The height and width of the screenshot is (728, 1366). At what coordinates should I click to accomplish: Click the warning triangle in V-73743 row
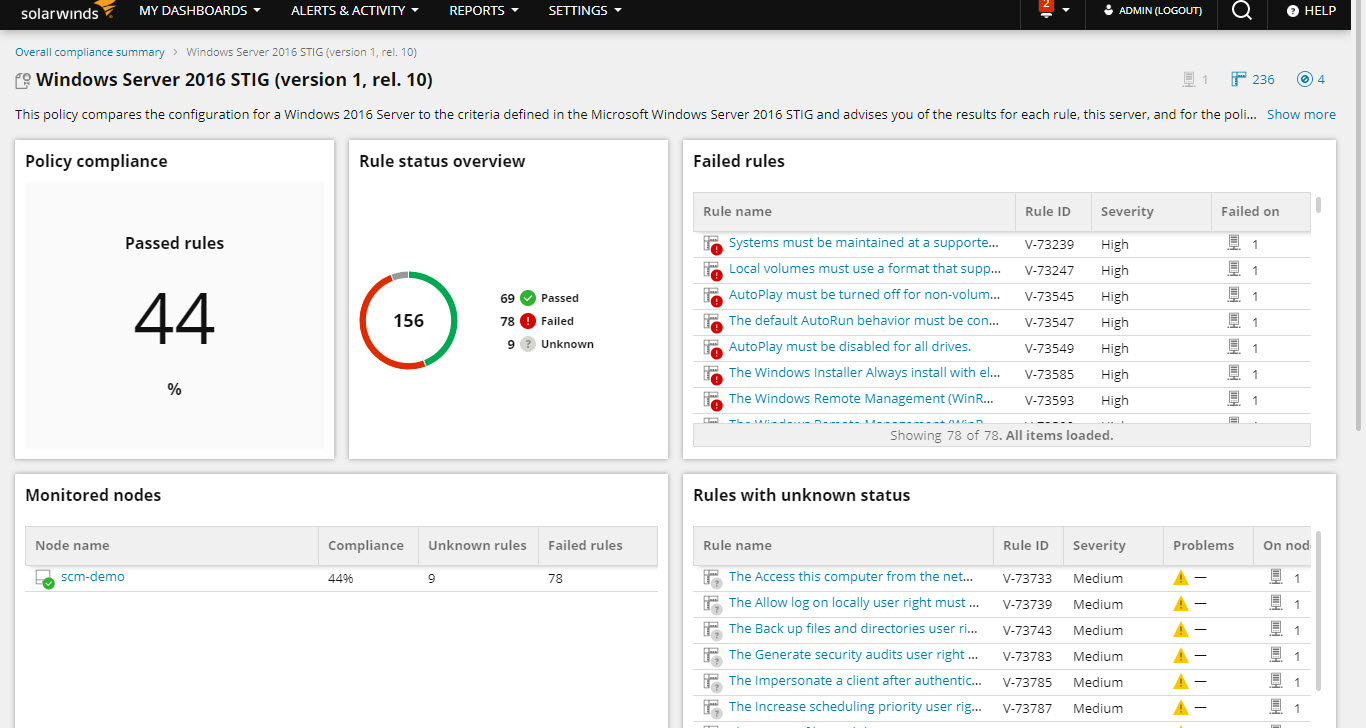(x=1181, y=630)
